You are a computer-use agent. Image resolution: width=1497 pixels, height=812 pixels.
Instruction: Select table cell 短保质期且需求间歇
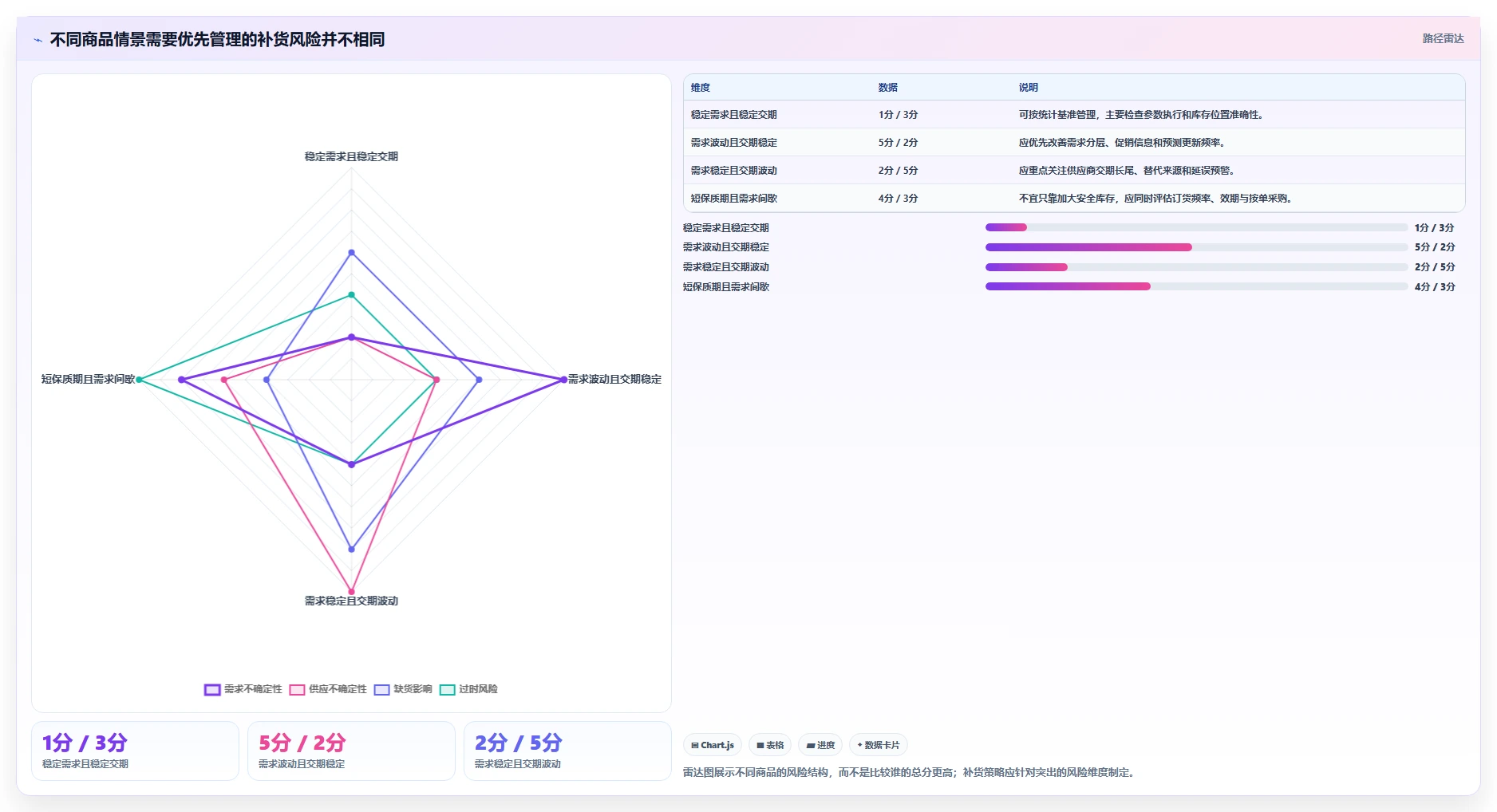coord(733,199)
